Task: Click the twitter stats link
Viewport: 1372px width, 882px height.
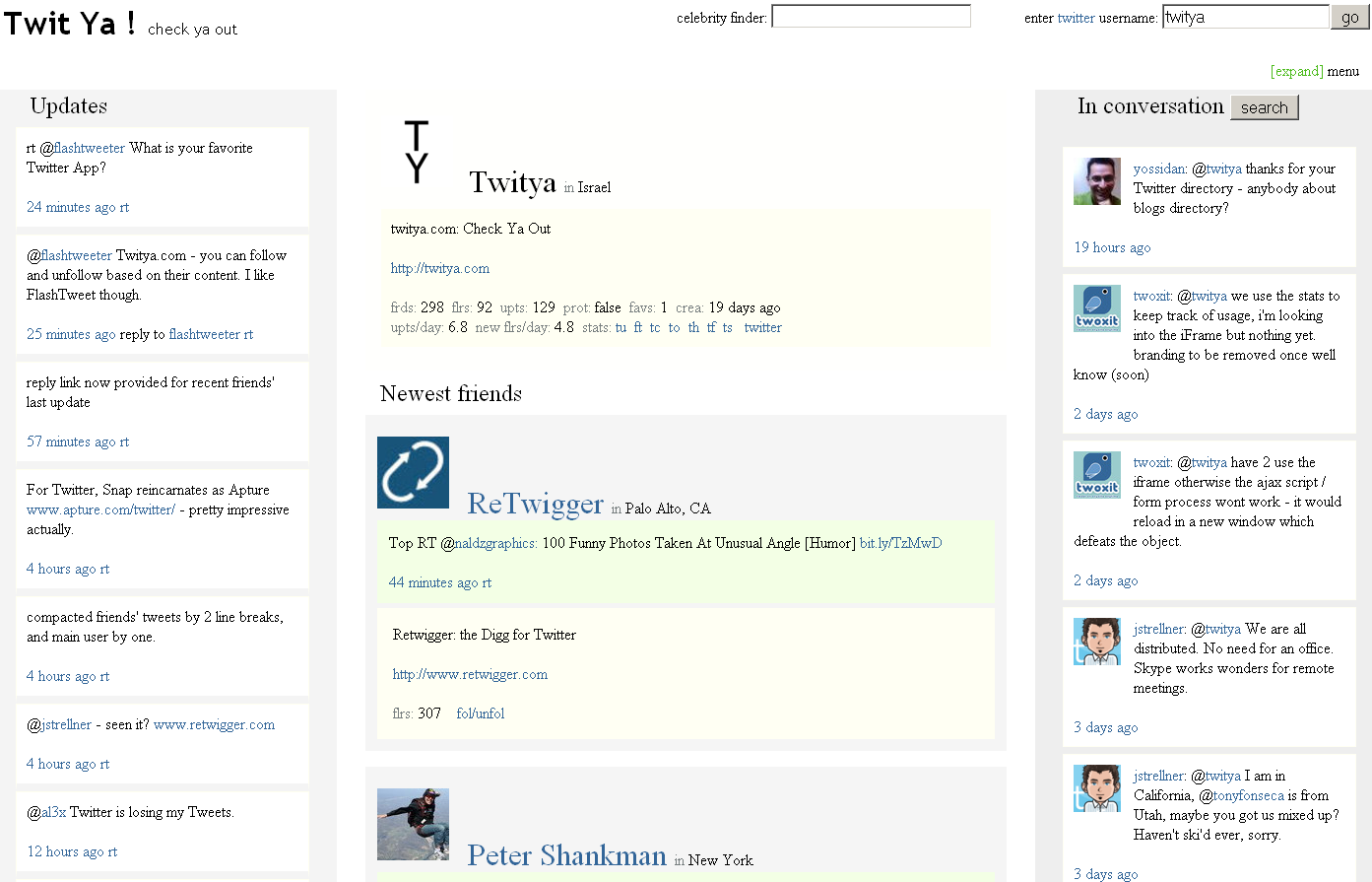Action: coord(762,327)
